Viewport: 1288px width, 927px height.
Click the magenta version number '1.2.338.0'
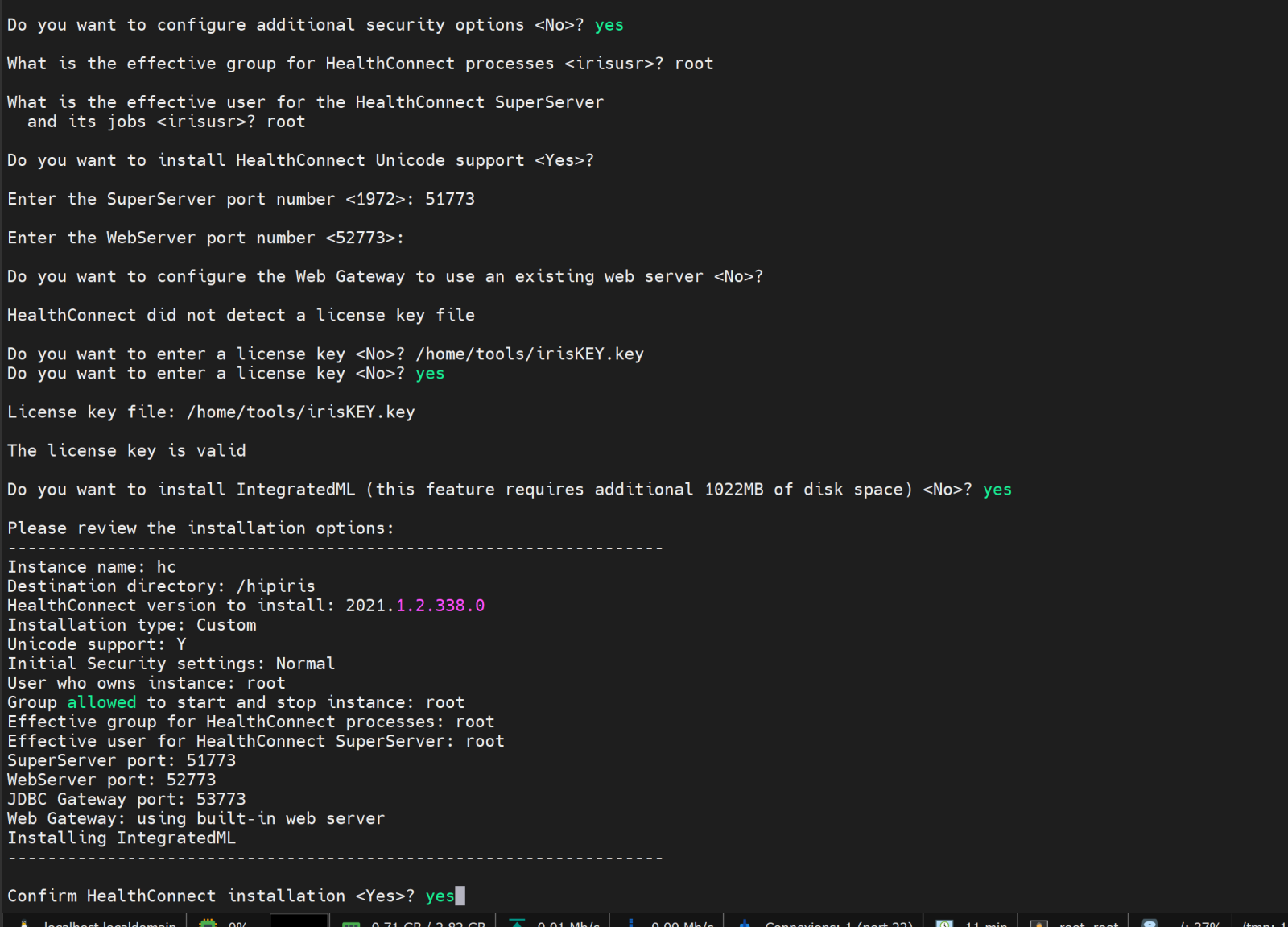(x=440, y=606)
